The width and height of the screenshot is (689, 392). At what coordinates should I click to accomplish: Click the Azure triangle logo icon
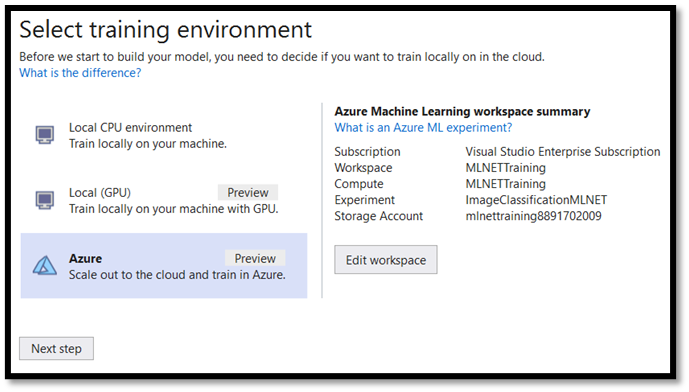[x=45, y=265]
